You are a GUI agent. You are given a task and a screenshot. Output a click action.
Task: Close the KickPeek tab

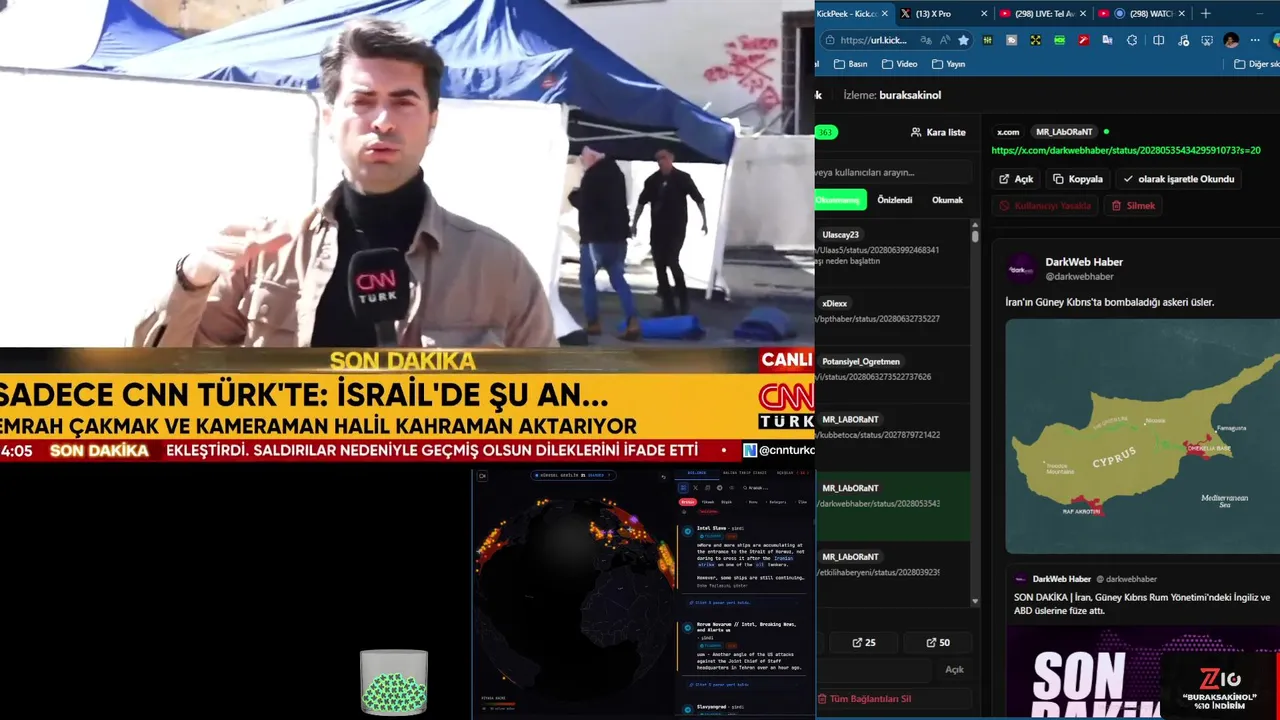point(884,13)
